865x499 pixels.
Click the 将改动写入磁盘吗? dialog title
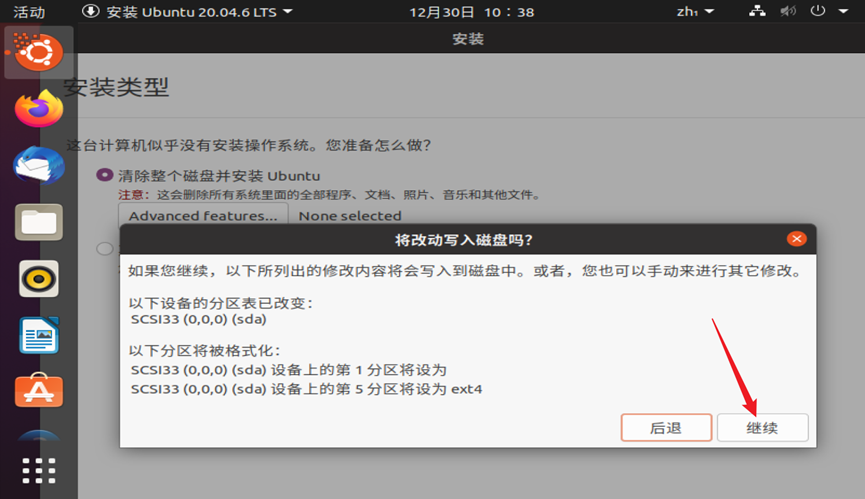[464, 240]
